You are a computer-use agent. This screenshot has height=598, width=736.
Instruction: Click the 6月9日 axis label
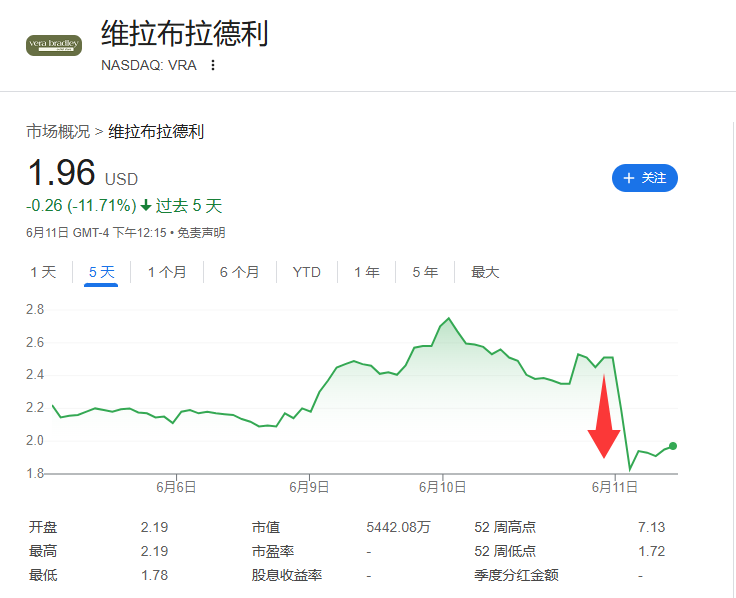click(309, 487)
